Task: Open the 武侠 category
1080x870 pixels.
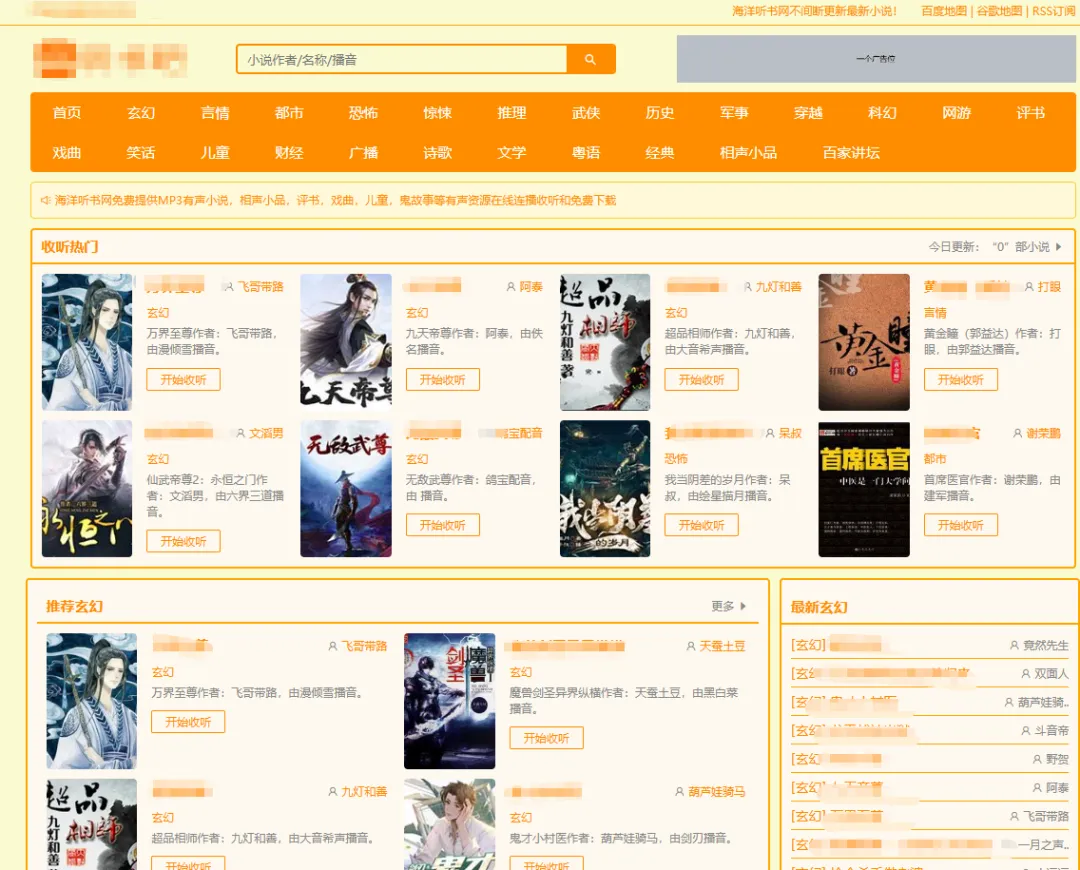Action: pos(586,113)
